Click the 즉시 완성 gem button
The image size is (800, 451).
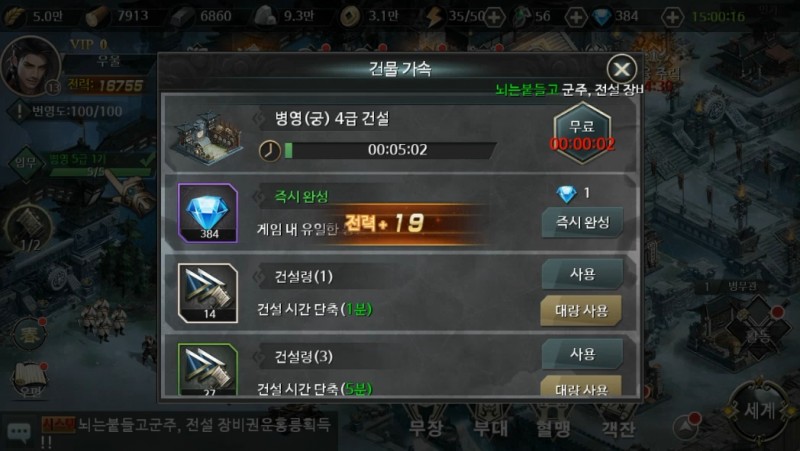point(582,222)
